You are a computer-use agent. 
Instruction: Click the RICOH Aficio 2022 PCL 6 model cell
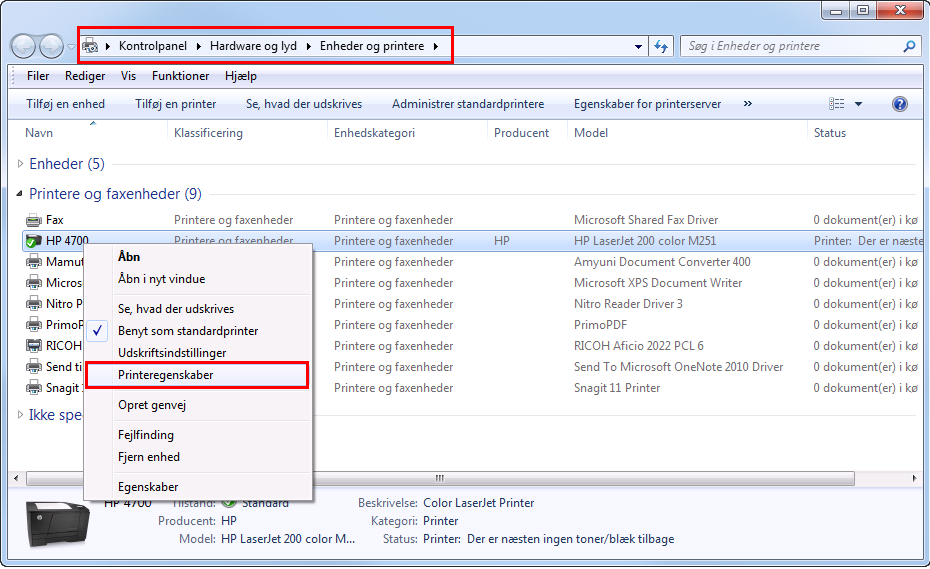(x=639, y=346)
